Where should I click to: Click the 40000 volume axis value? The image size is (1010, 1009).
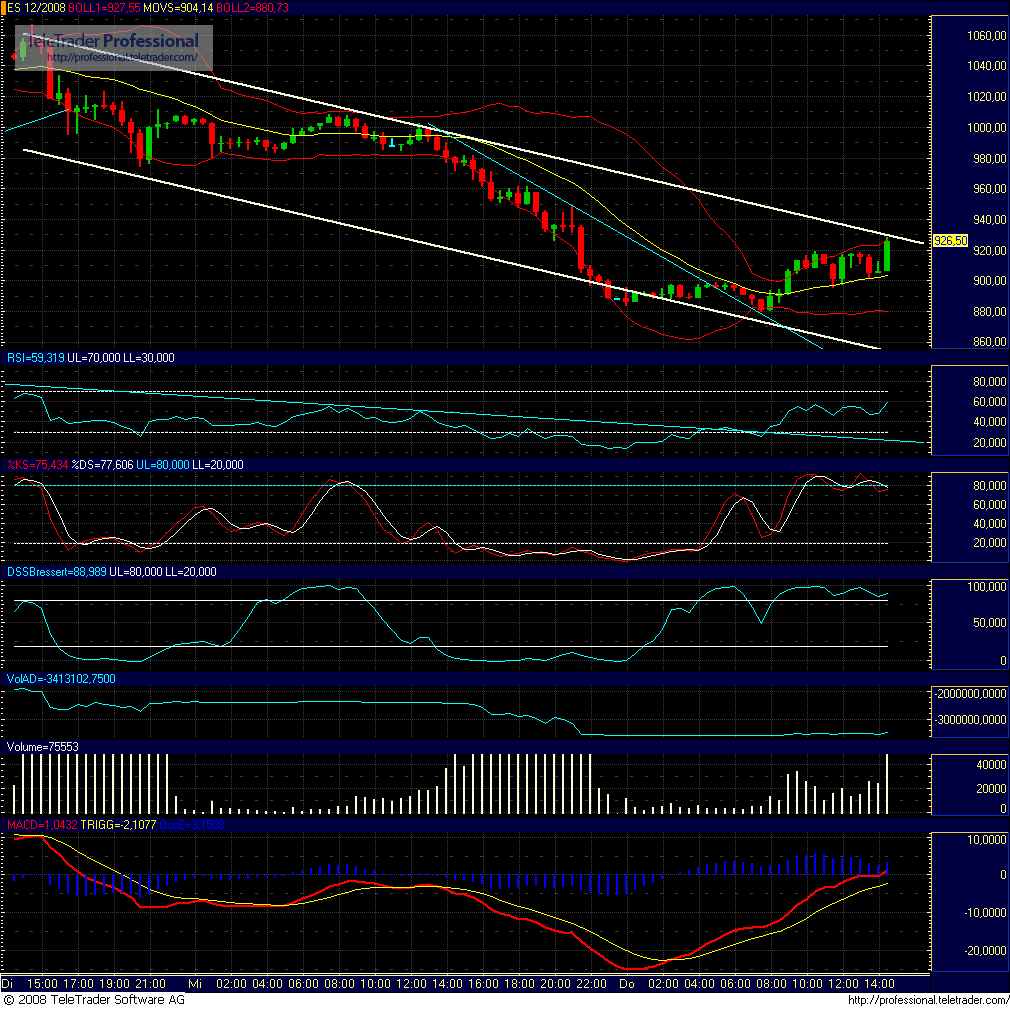point(991,765)
